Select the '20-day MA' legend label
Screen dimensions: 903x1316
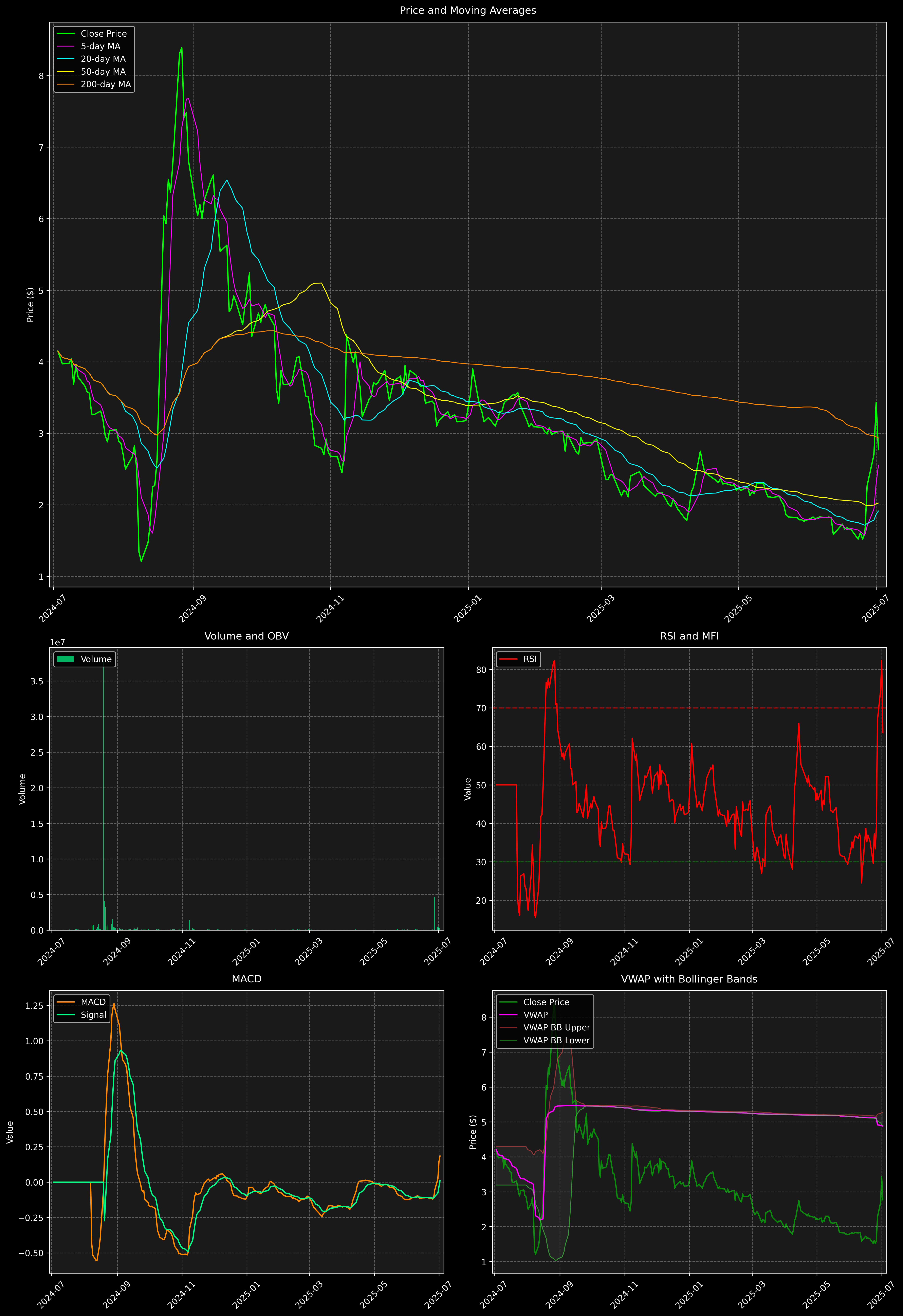[x=103, y=59]
